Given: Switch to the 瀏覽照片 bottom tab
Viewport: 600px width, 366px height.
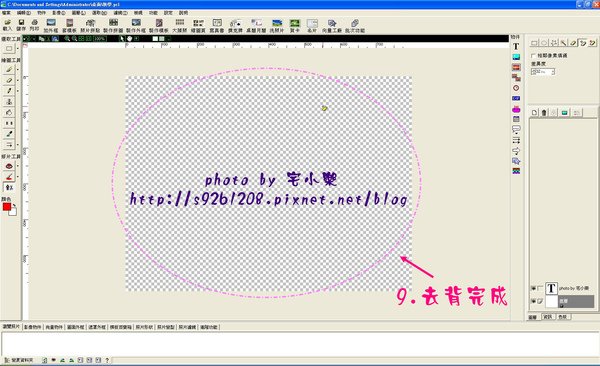Looking at the screenshot, I should click(11, 327).
